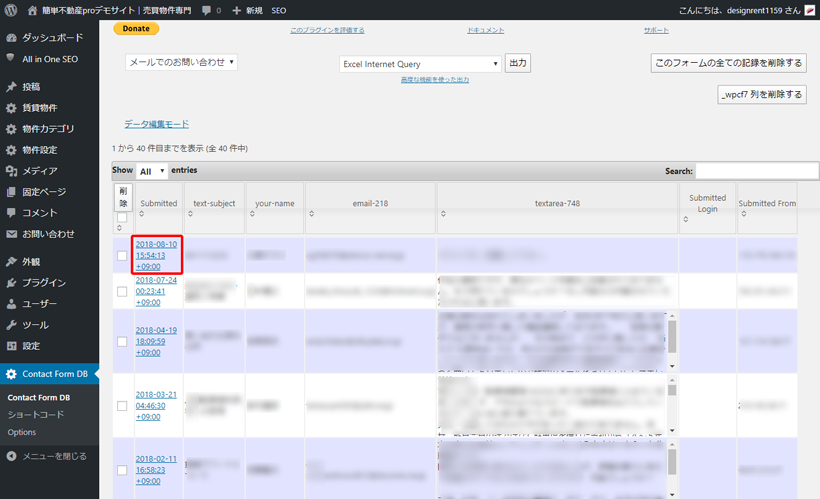The height and width of the screenshot is (499, 820).
Task: Collapse menu using the arrow icon
Action: point(11,456)
